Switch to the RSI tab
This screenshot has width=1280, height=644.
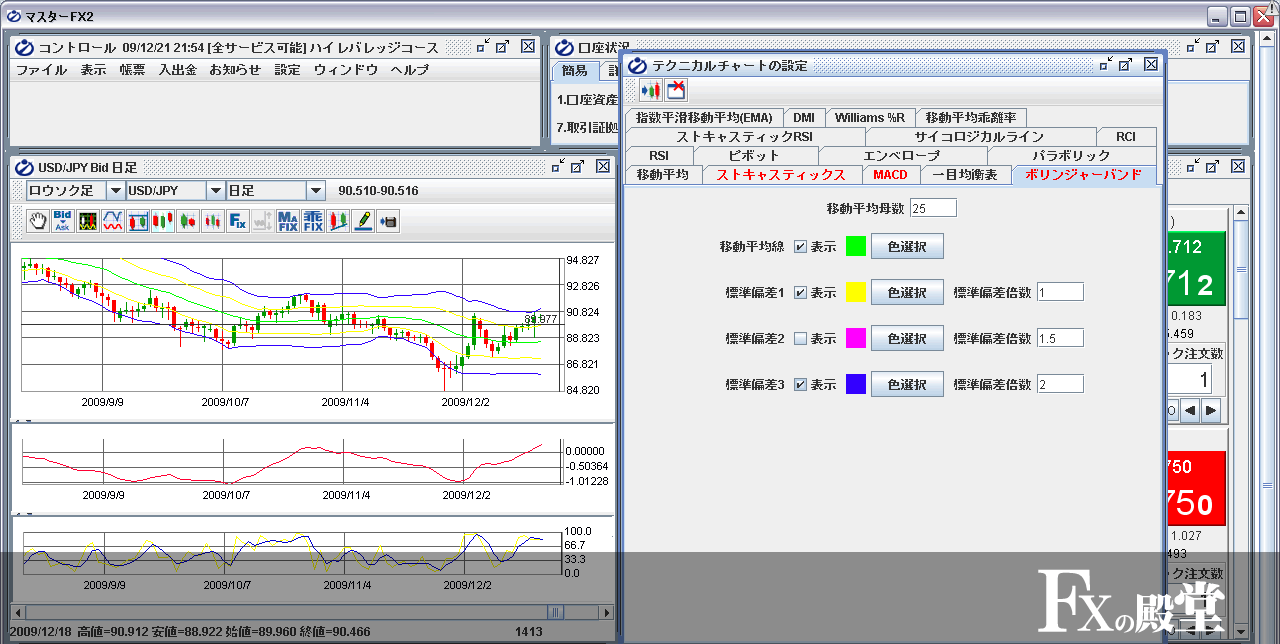pos(659,156)
